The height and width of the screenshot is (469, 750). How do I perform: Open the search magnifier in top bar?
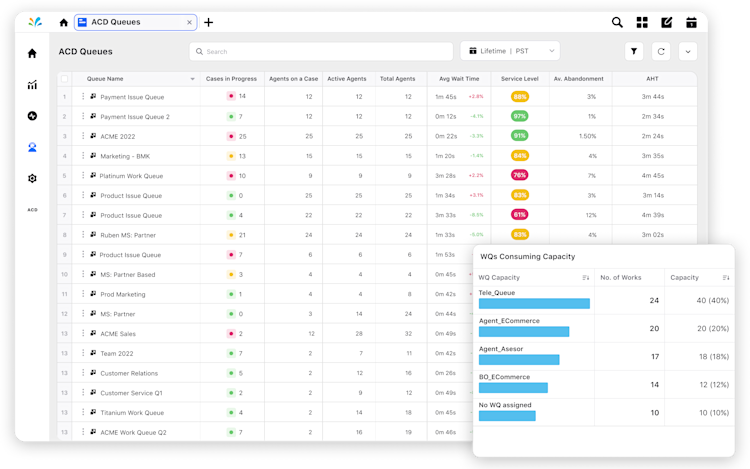[617, 22]
